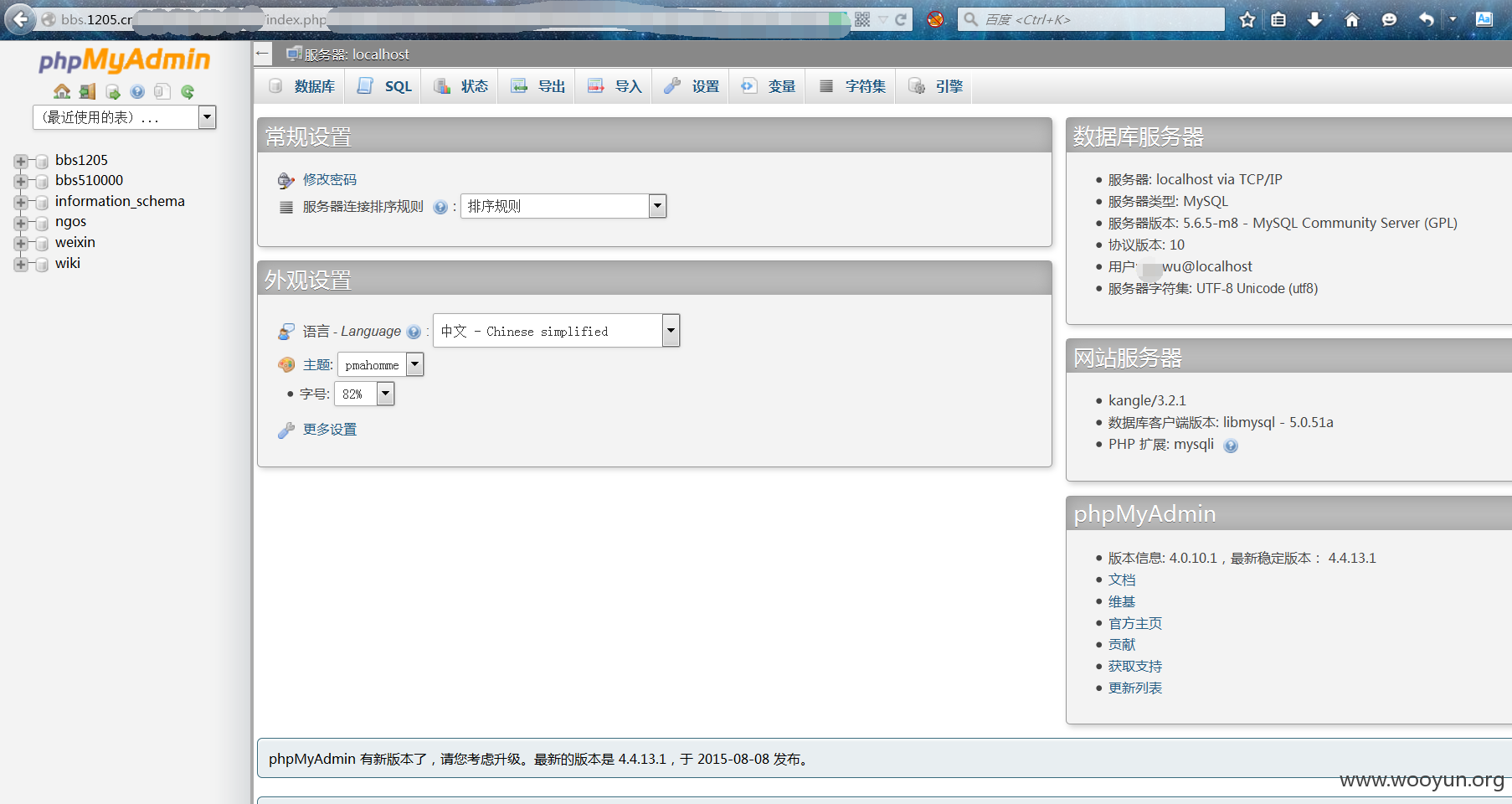The height and width of the screenshot is (804, 1512).
Task: Switch to the 引擎 tab
Action: (935, 86)
